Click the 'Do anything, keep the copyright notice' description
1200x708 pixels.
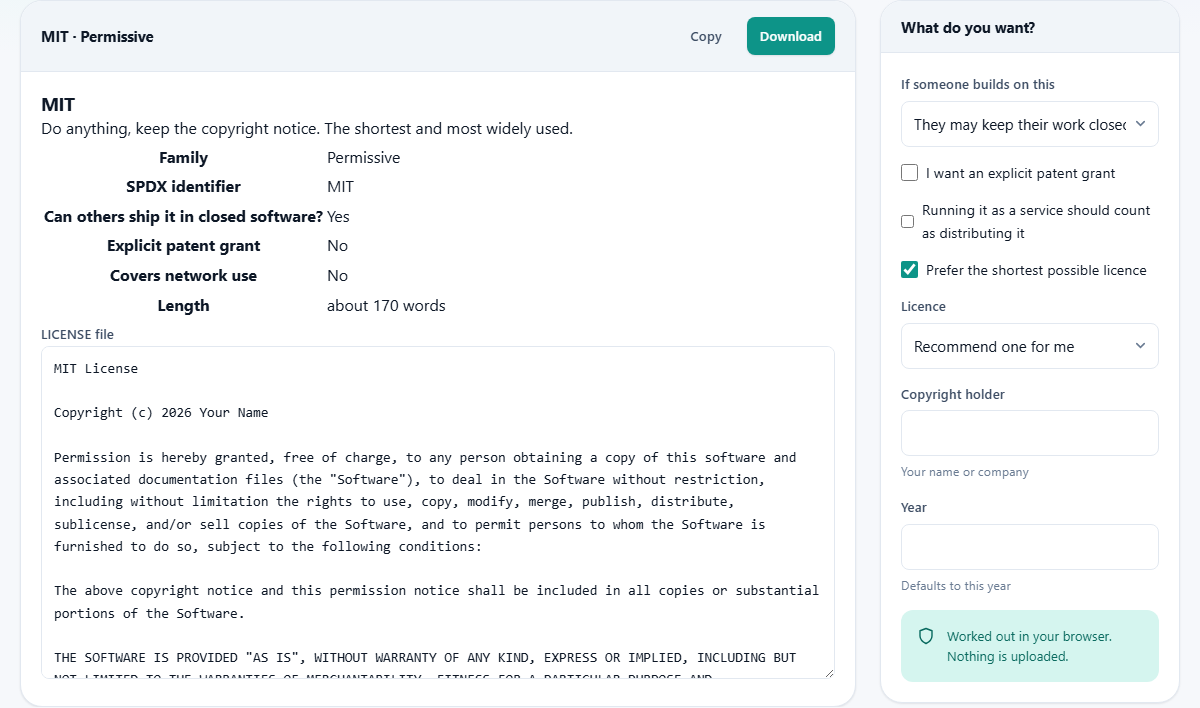[307, 129]
